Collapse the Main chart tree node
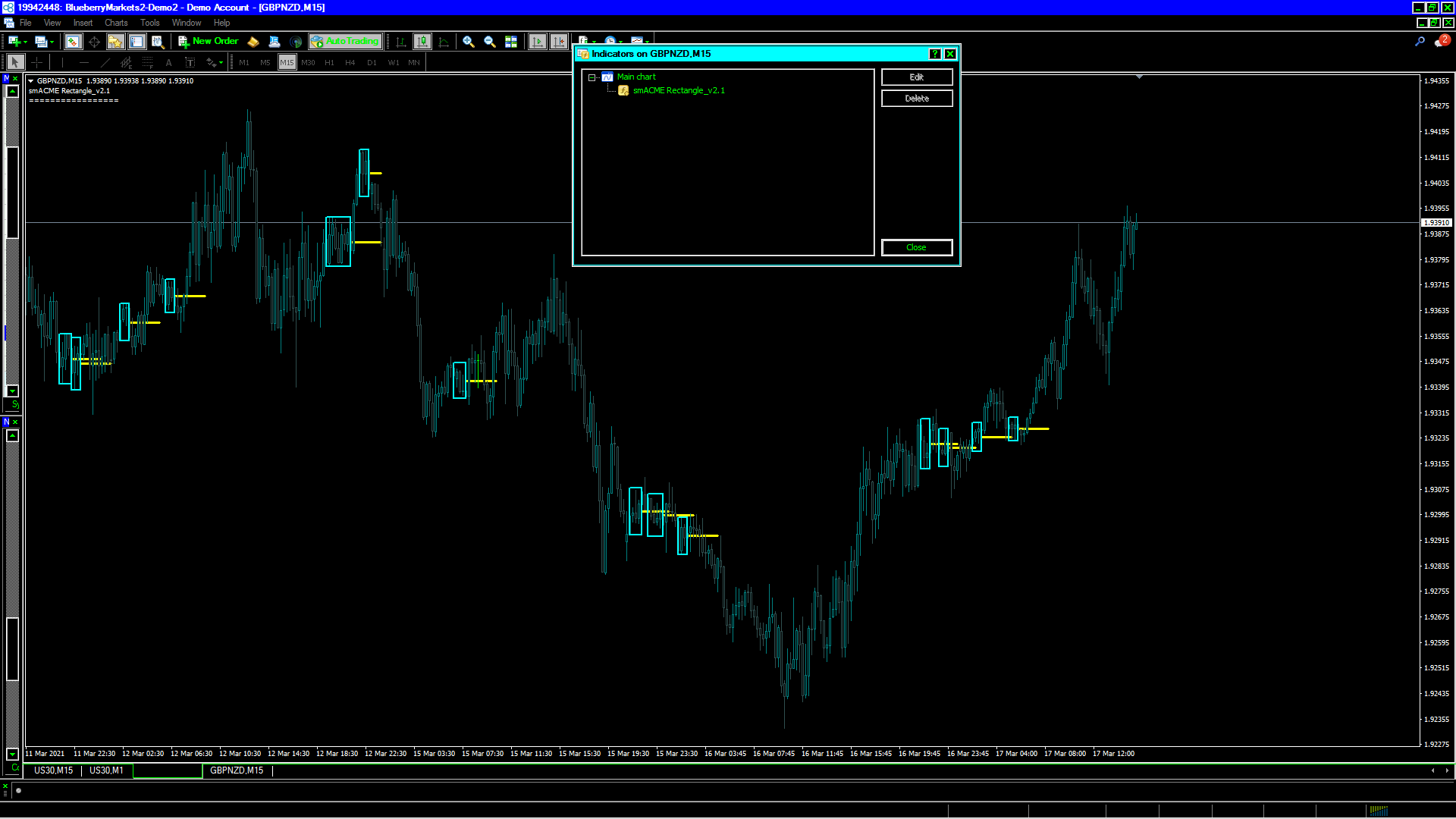 click(x=591, y=77)
